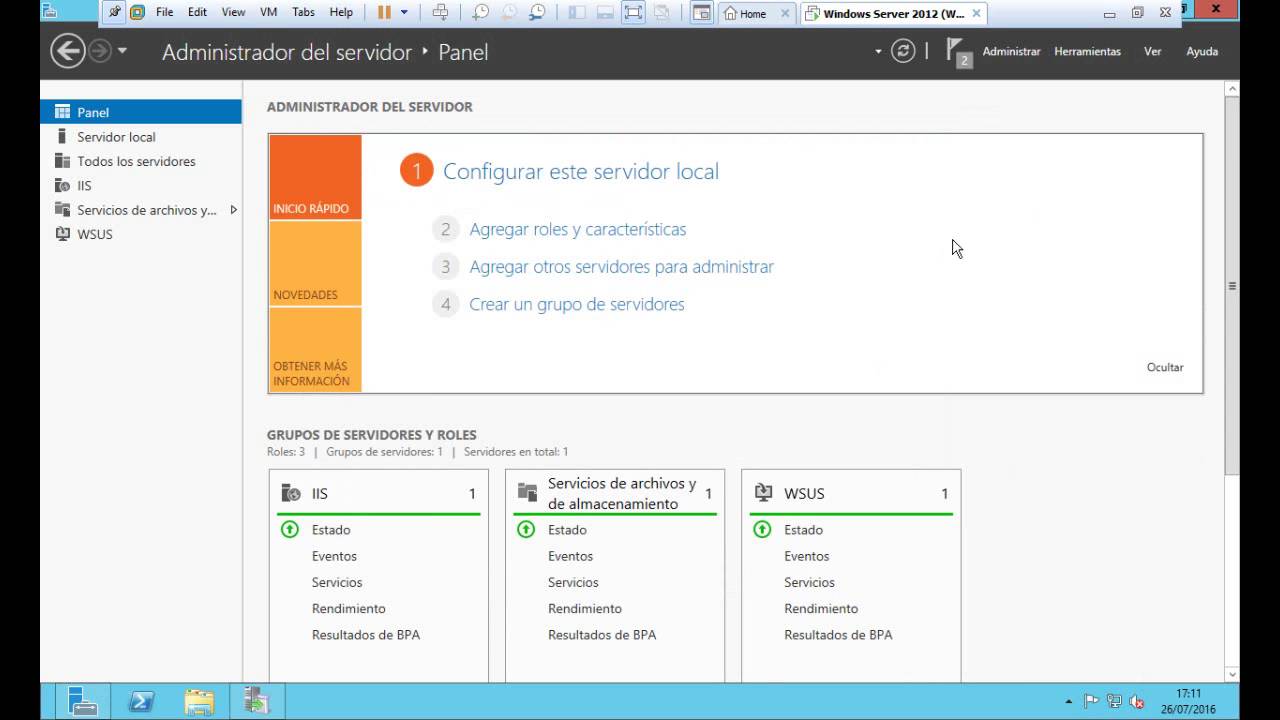
Task: Click the pin icon in VMware toolbar
Action: click(x=115, y=13)
